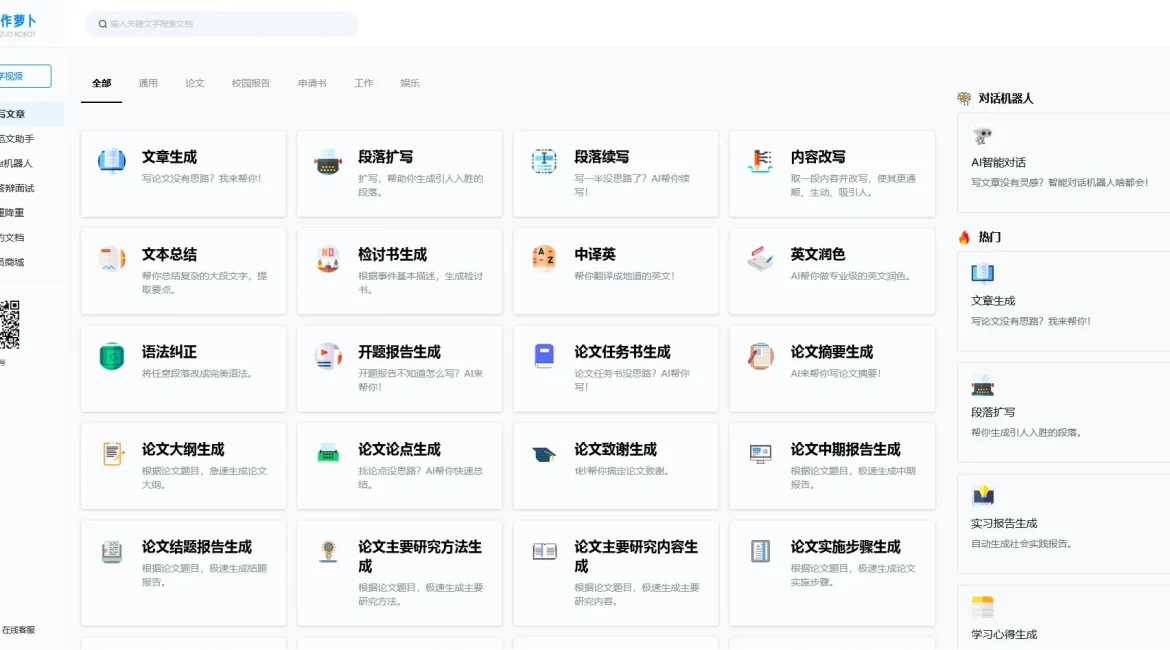Click the text "帮你翻译成地道的英文!"
This screenshot has height=650, width=1170.
coord(625,276)
